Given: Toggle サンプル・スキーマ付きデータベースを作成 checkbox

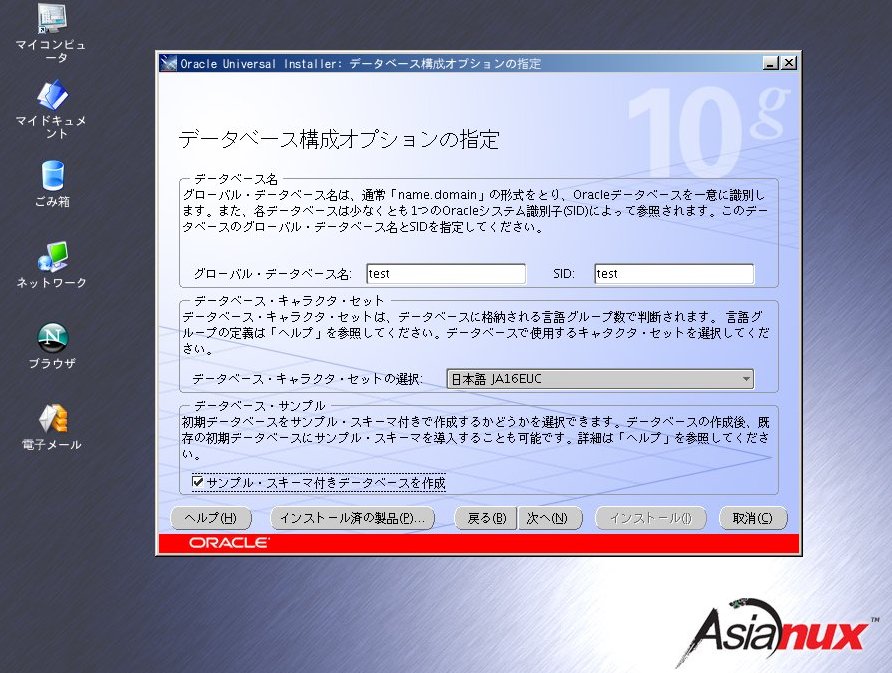Looking at the screenshot, I should pyautogui.click(x=198, y=482).
